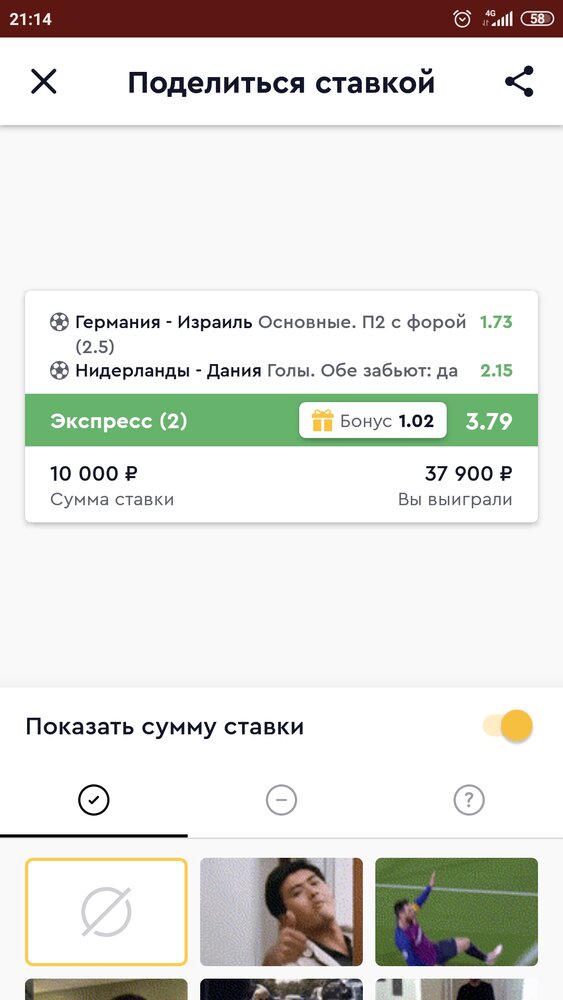Image resolution: width=563 pixels, height=1000 pixels.
Task: Tap soccer ball icon beside Нидерланды - Дания
Action: tap(59, 371)
